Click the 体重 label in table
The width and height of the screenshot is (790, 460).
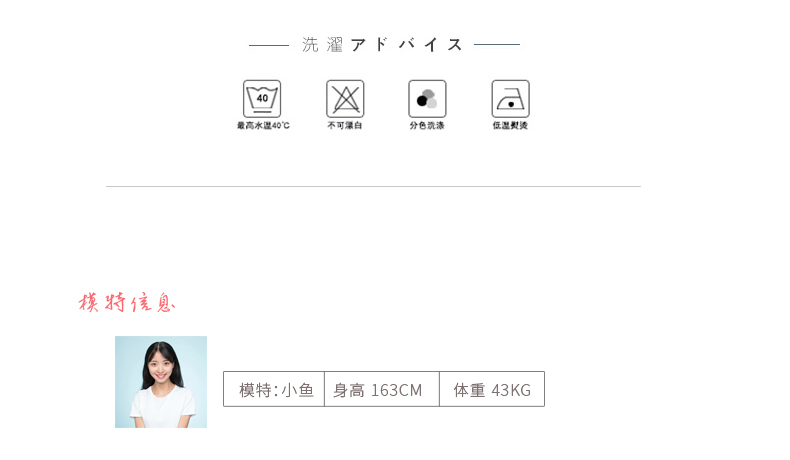click(x=469, y=390)
